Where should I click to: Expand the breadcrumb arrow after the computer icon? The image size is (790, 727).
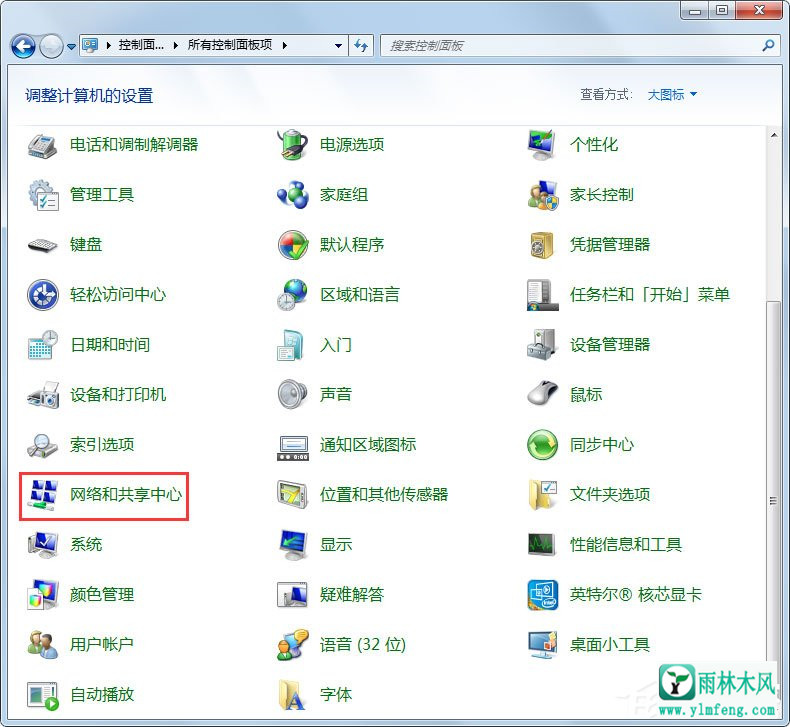(x=109, y=45)
